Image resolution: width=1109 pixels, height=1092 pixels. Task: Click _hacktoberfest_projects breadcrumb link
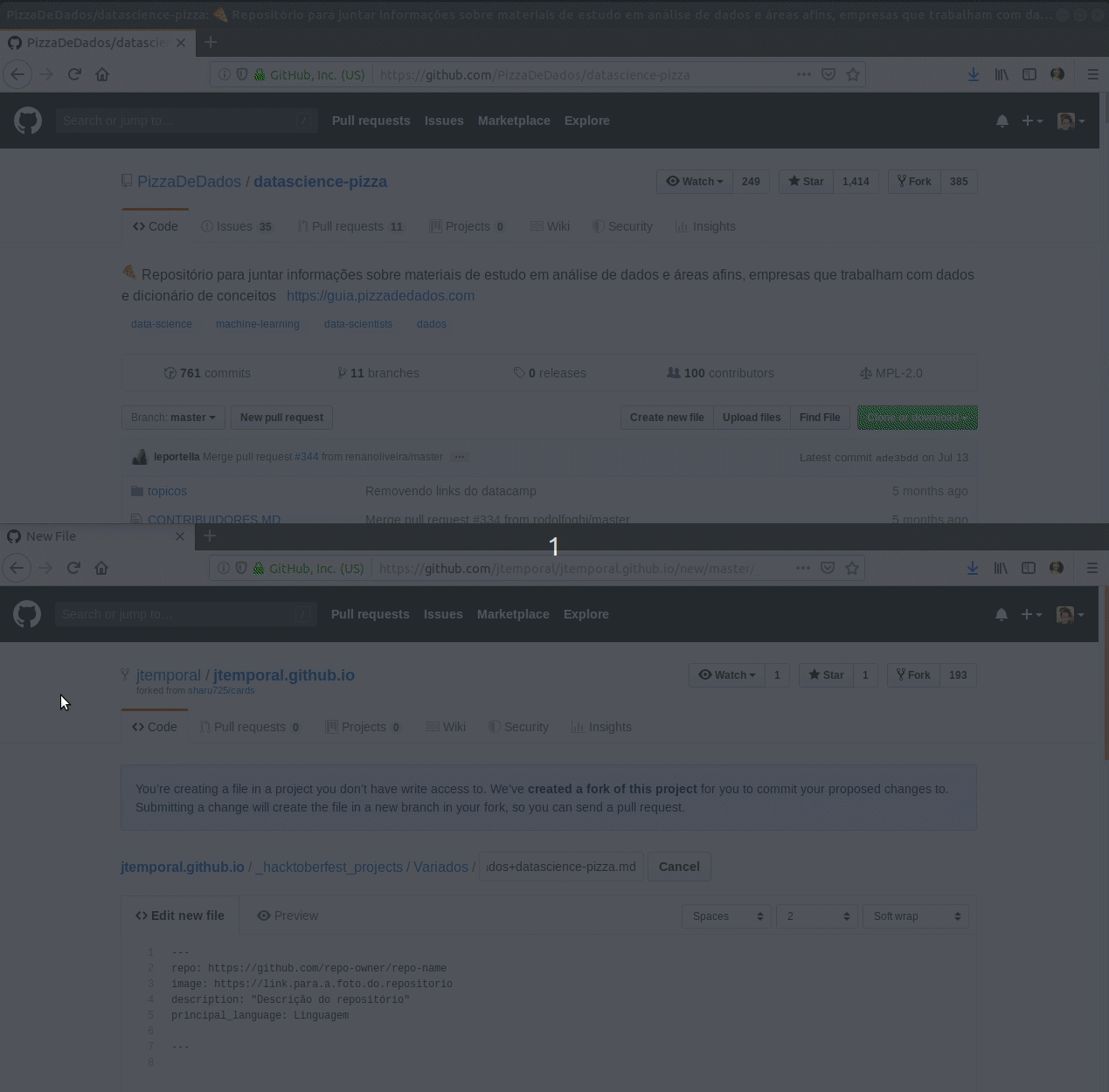pos(329,867)
